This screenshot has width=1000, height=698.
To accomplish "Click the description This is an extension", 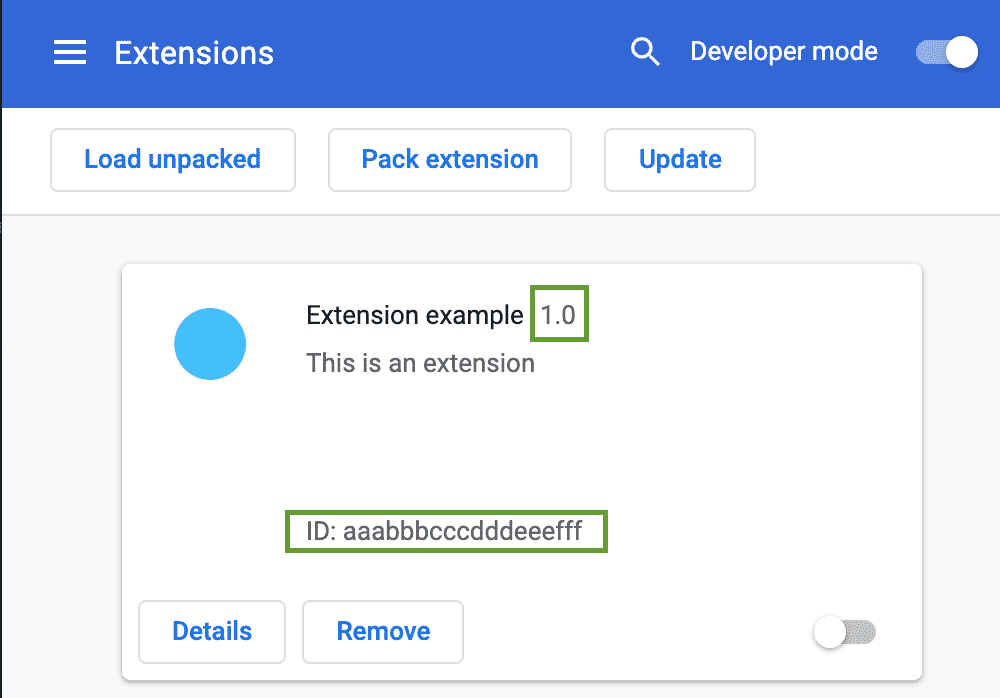I will (420, 363).
